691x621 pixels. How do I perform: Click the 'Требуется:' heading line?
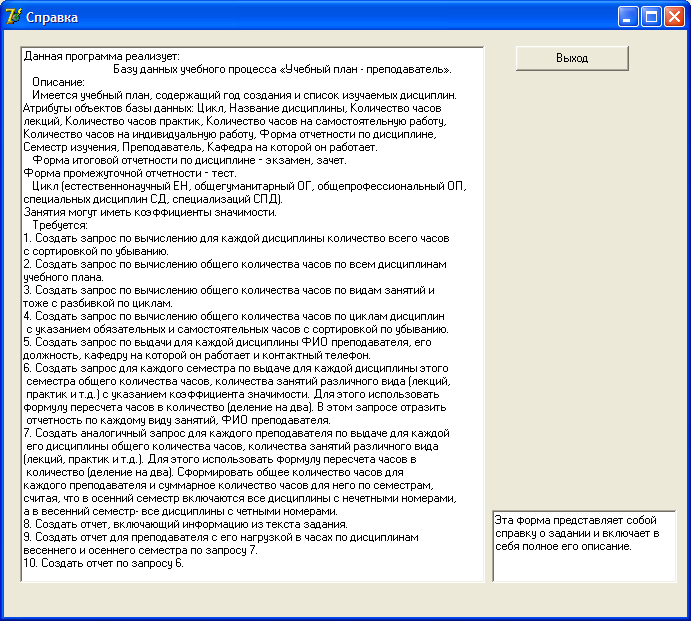pyautogui.click(x=60, y=225)
